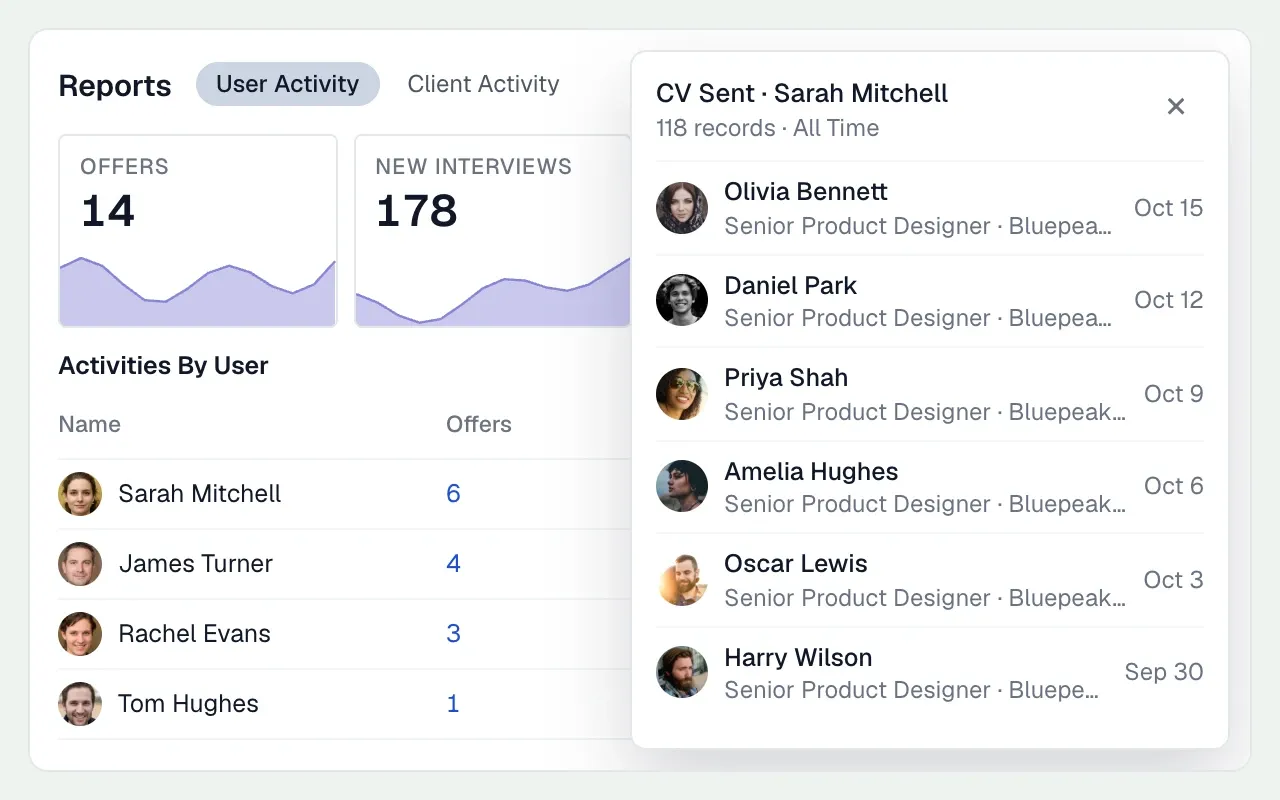Open Sarah Mitchell's offers count 6
The width and height of the screenshot is (1280, 800).
[453, 494]
